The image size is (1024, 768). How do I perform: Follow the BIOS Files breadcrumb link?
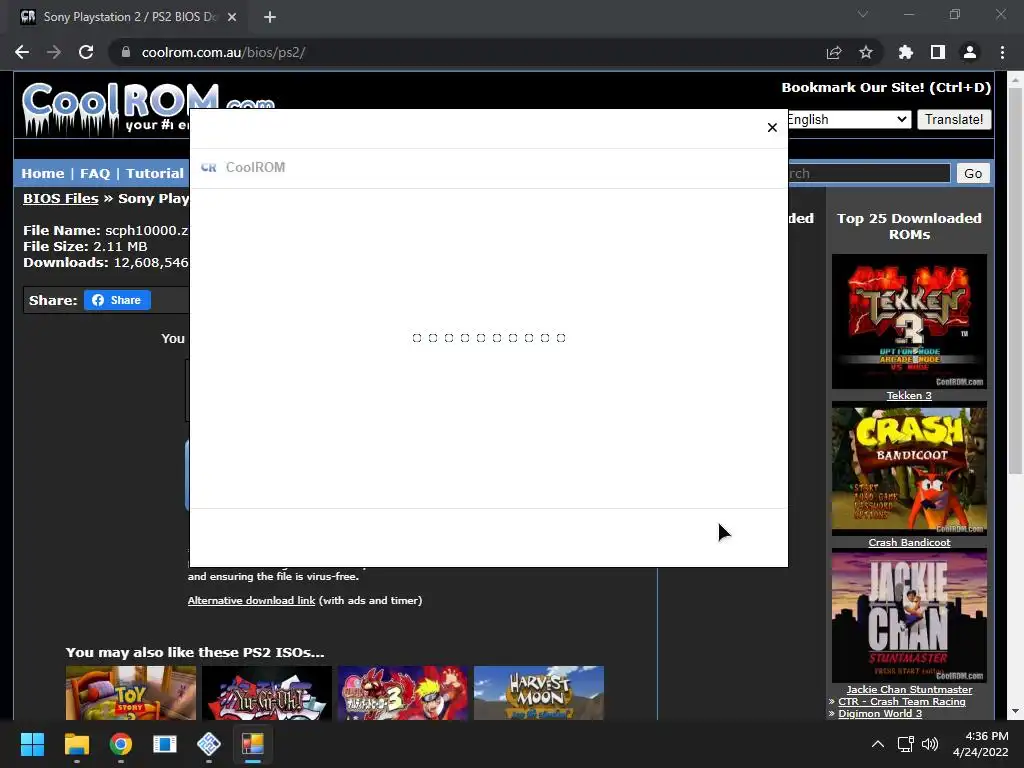61,199
